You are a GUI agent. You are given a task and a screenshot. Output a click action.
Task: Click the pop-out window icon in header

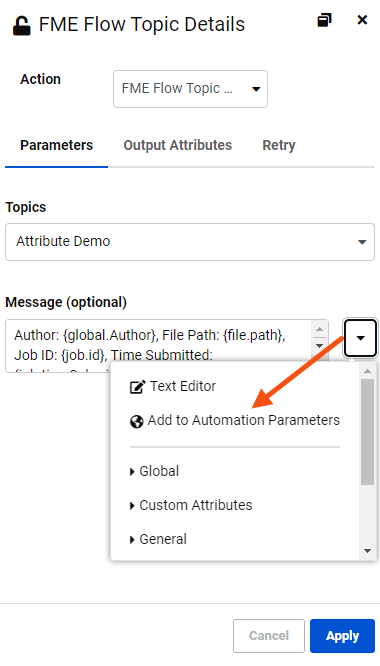pyautogui.click(x=324, y=20)
